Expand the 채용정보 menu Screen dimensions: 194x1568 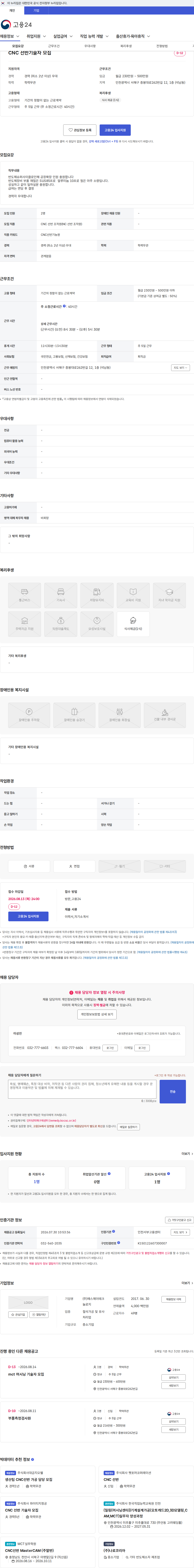pos(10,37)
